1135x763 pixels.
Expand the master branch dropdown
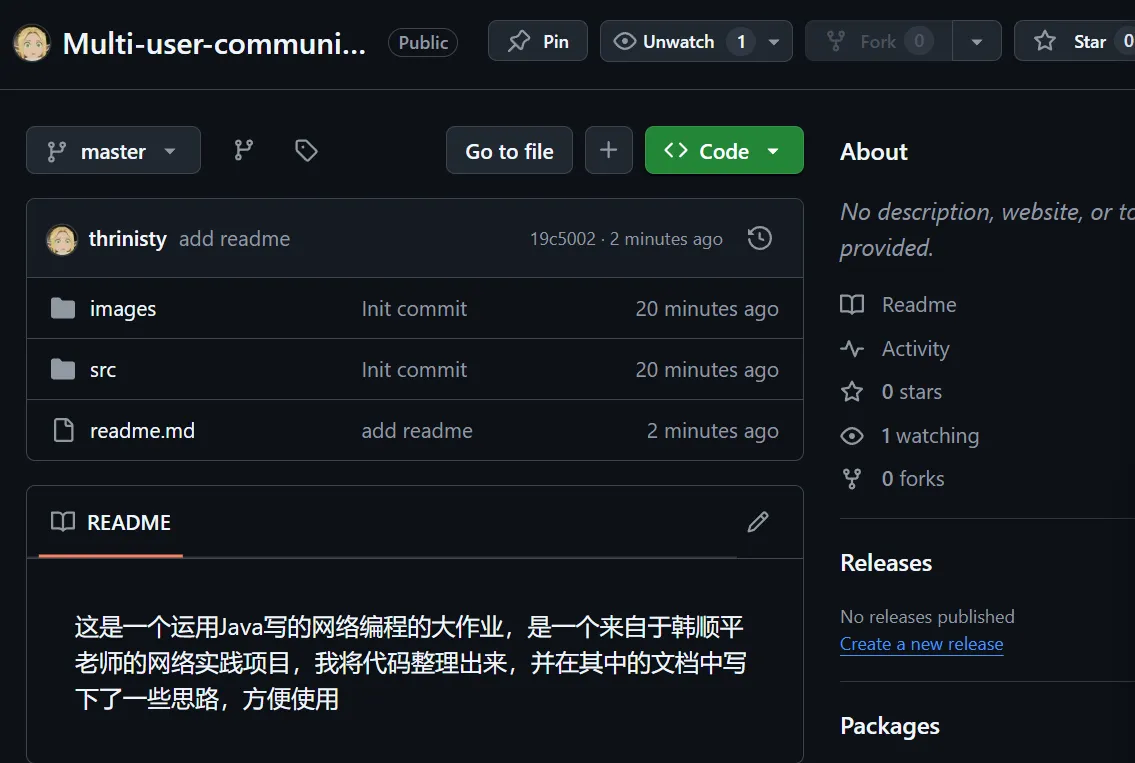[x=113, y=151]
